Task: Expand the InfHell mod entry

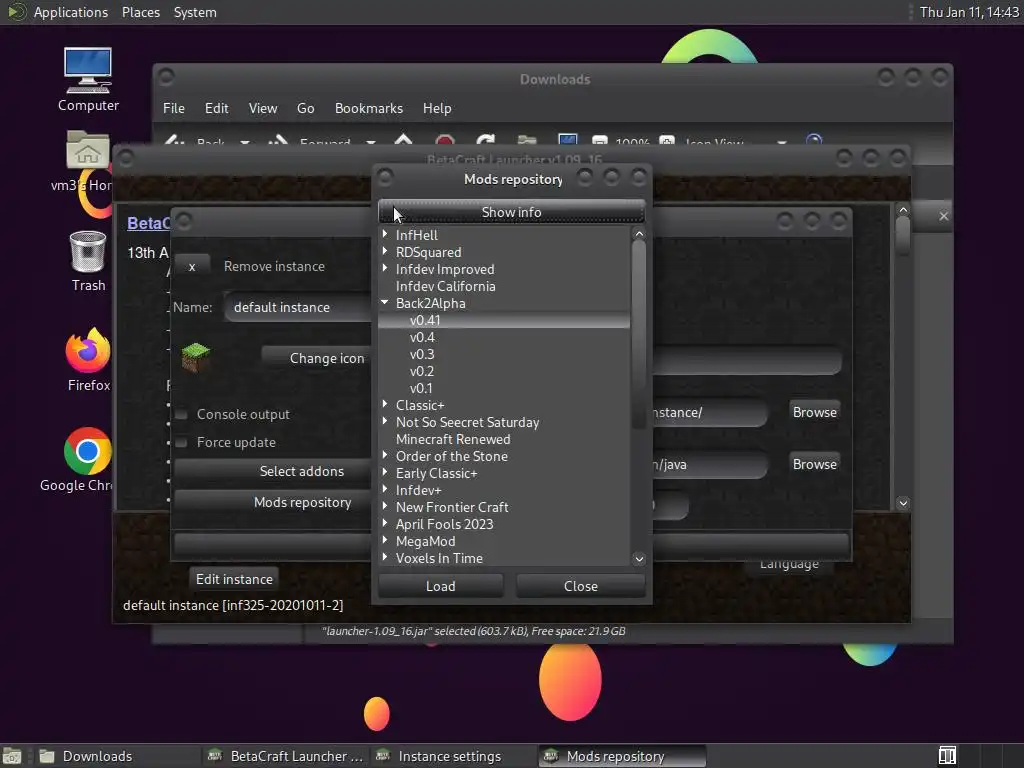Action: (x=385, y=234)
